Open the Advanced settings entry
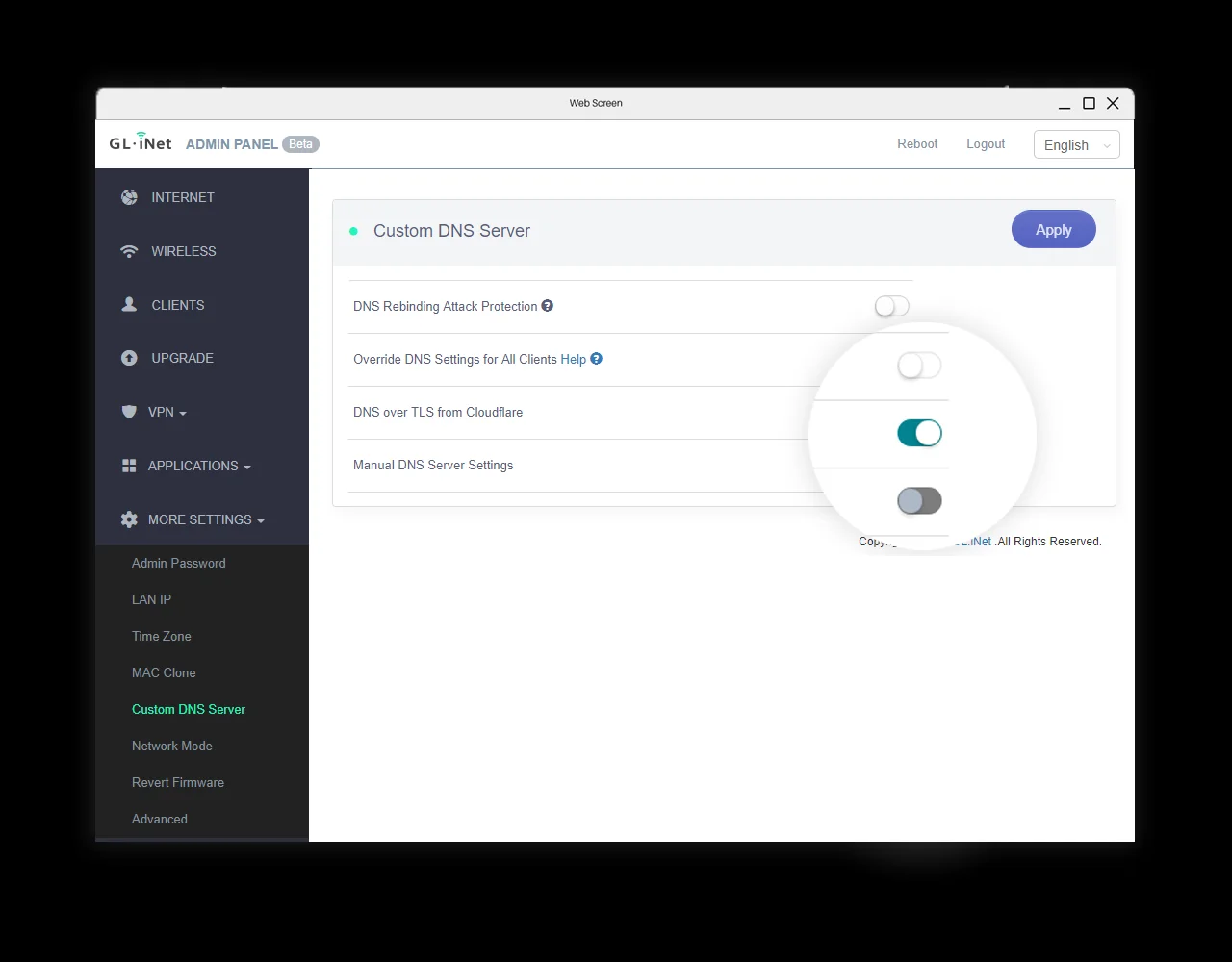The height and width of the screenshot is (962, 1232). (160, 819)
